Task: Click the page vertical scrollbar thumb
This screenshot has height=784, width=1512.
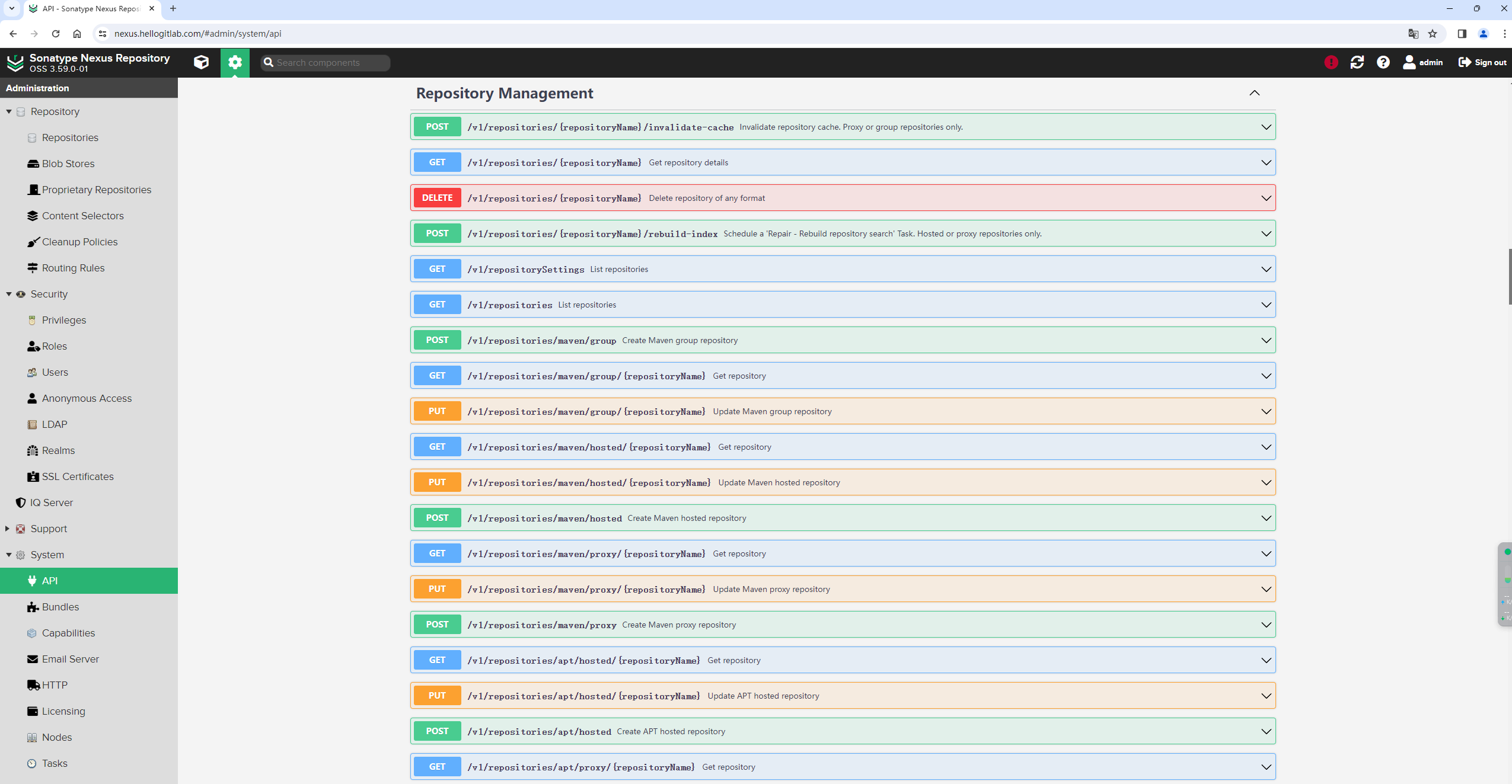Action: tap(1510, 277)
